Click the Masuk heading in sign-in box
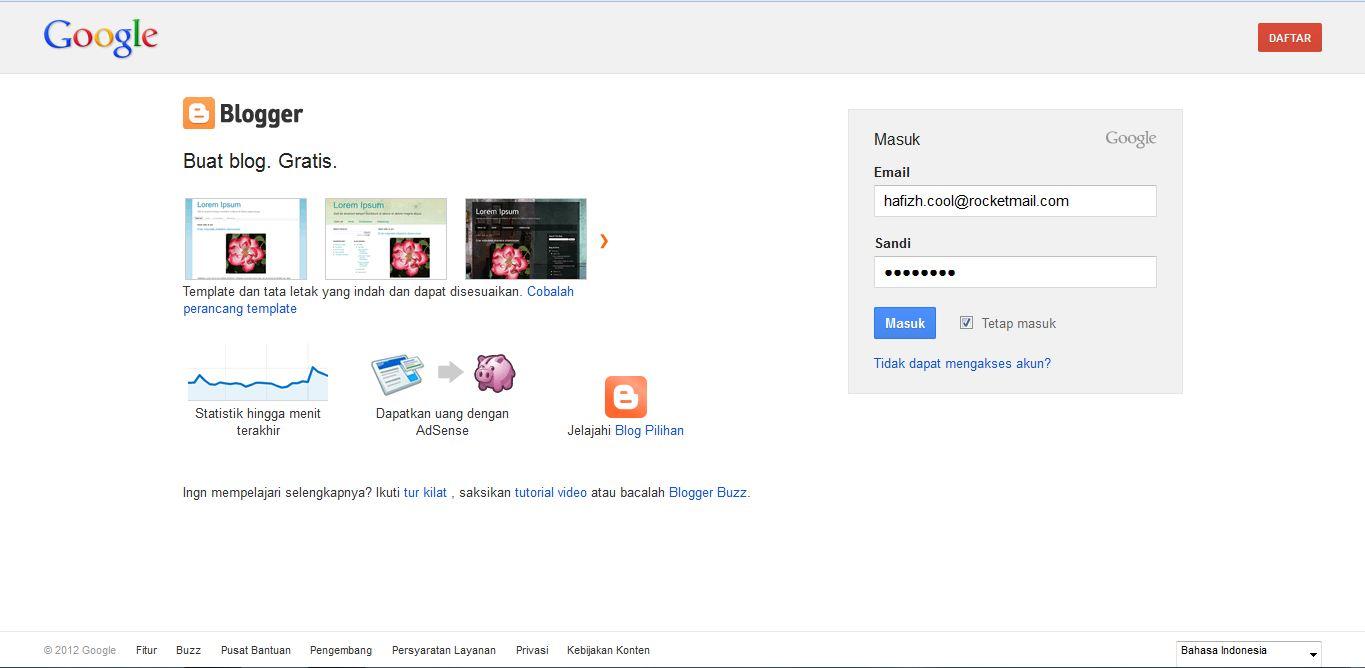 pyautogui.click(x=897, y=140)
